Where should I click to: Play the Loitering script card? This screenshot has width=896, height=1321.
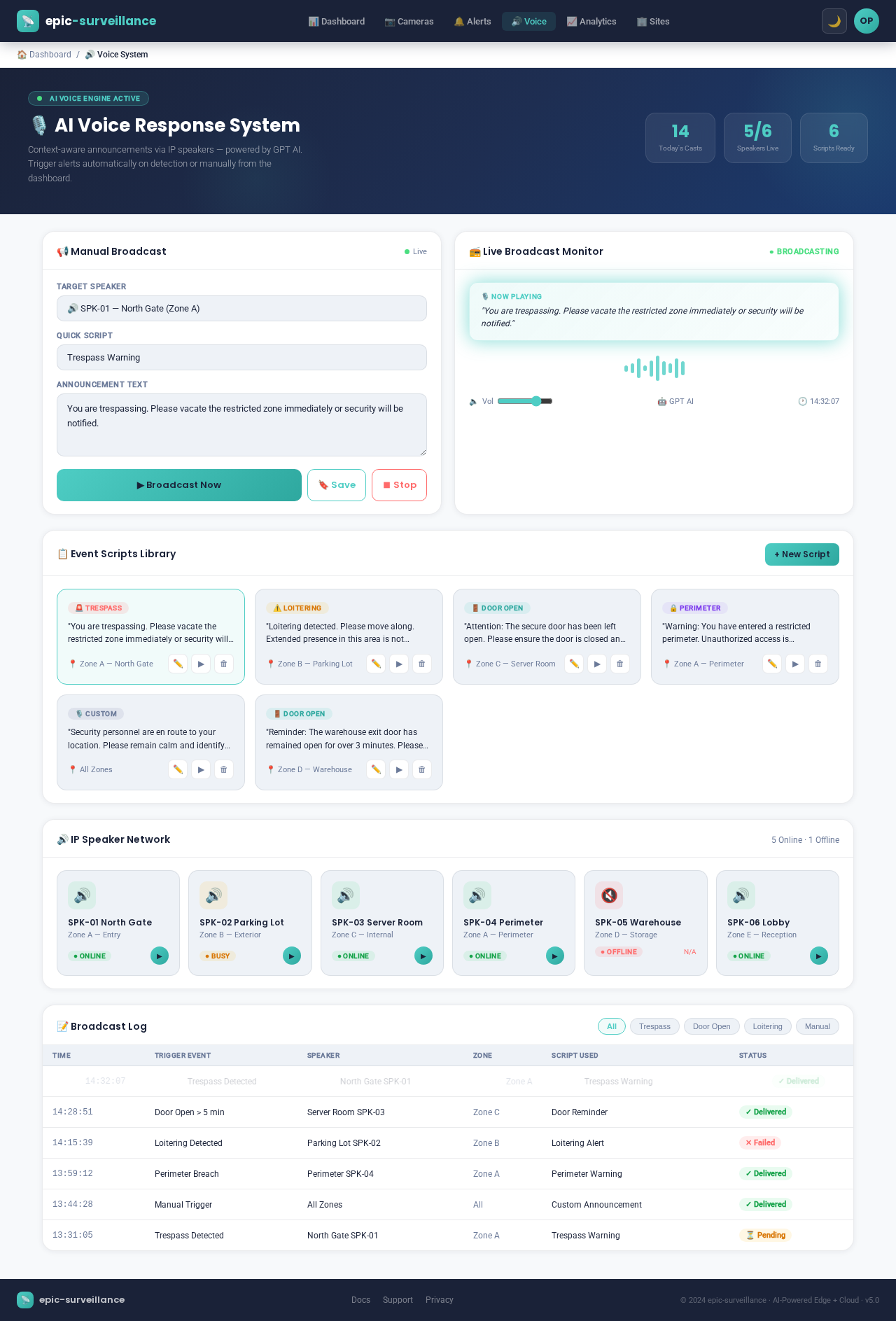click(x=399, y=664)
